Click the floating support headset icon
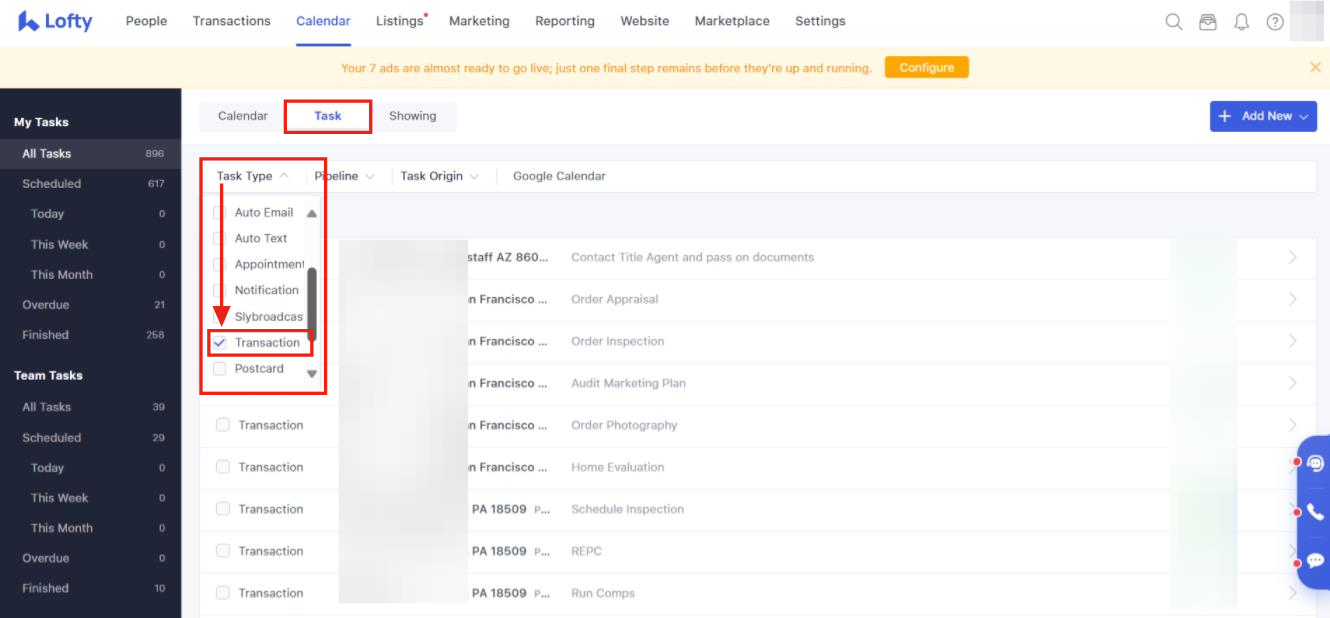 pyautogui.click(x=1315, y=463)
